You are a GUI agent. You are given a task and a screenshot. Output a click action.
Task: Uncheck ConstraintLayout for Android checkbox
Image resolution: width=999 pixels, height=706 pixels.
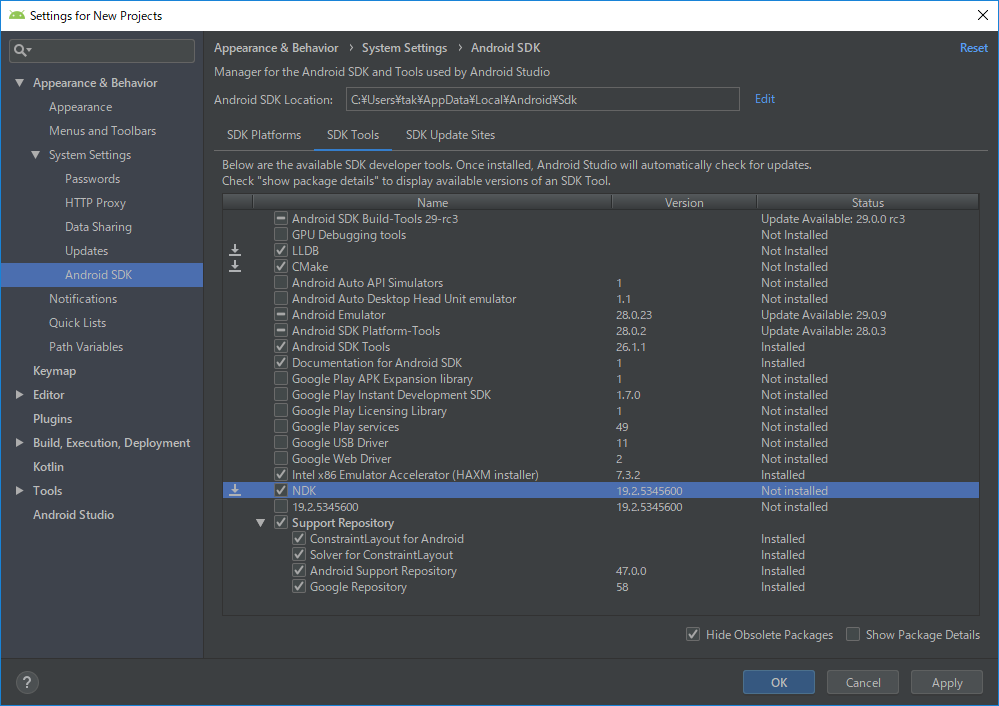(299, 538)
